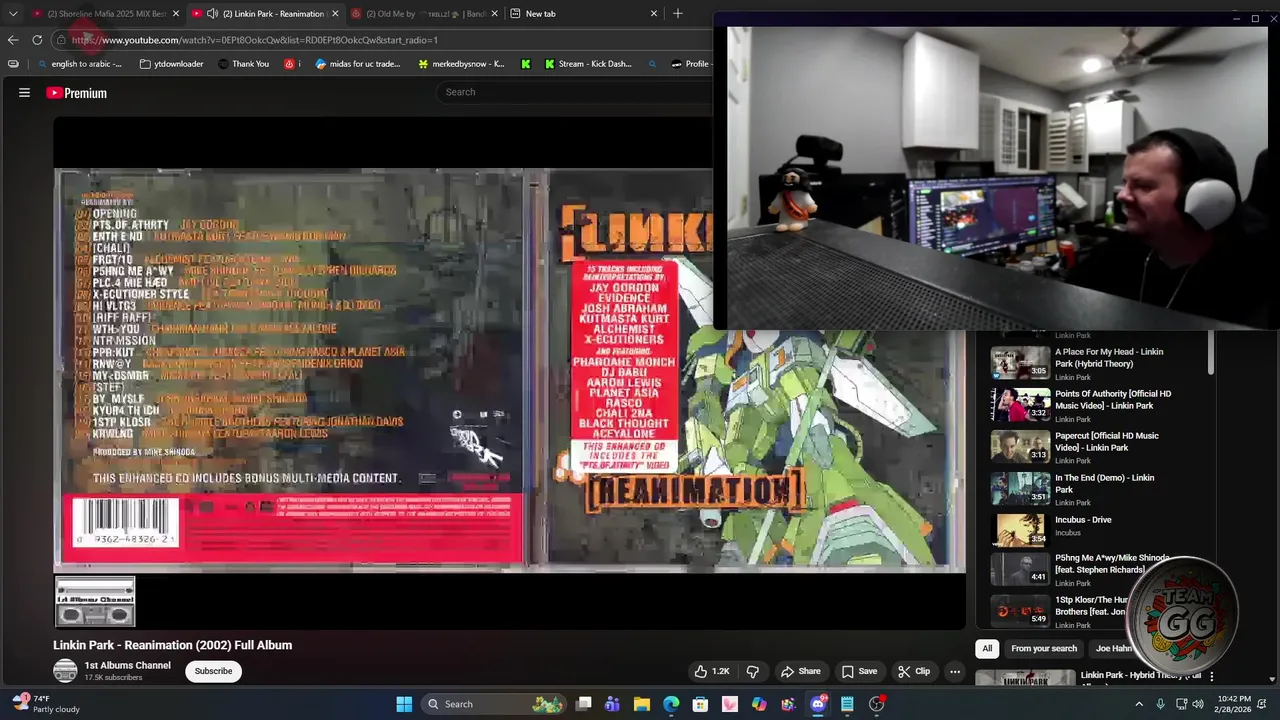Open network status icon in system tray
This screenshot has width=1280, height=720.
[1181, 704]
